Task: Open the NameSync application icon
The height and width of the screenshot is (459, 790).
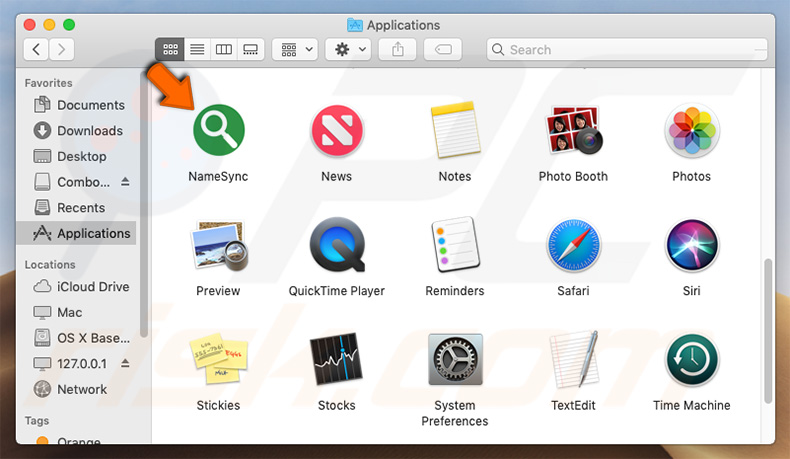Action: pyautogui.click(x=219, y=130)
